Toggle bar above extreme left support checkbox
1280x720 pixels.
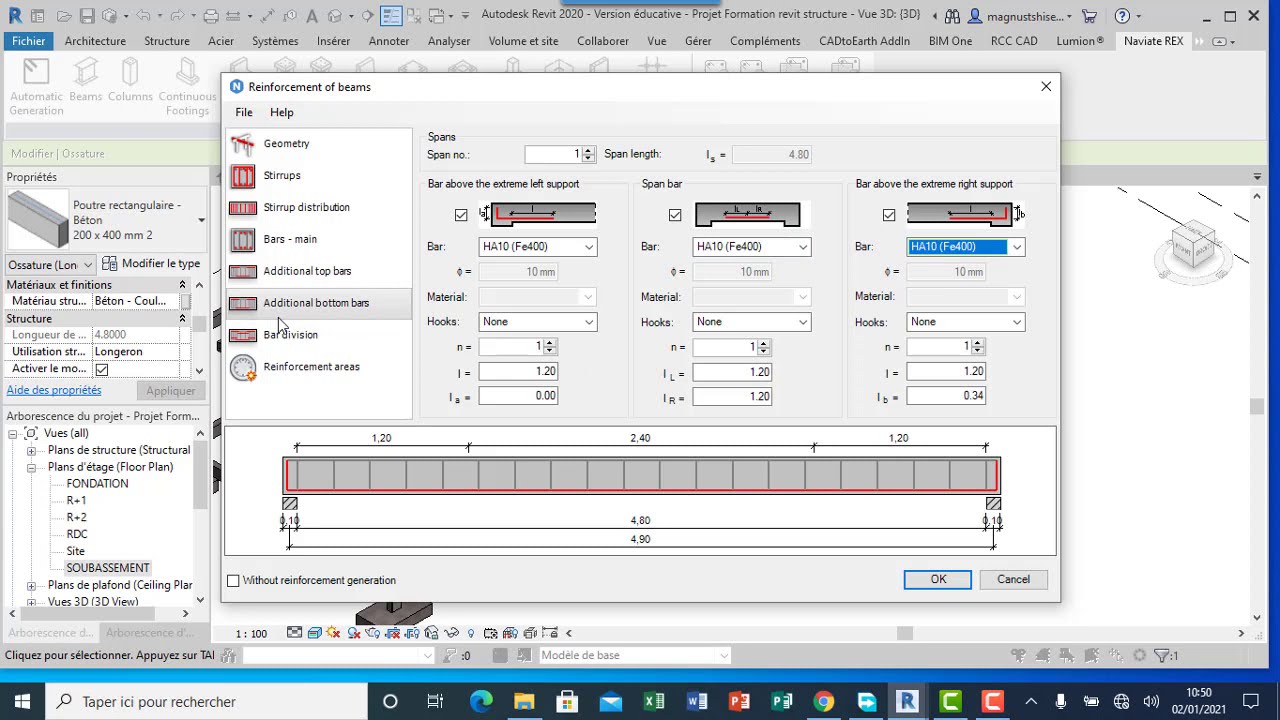[x=461, y=215]
